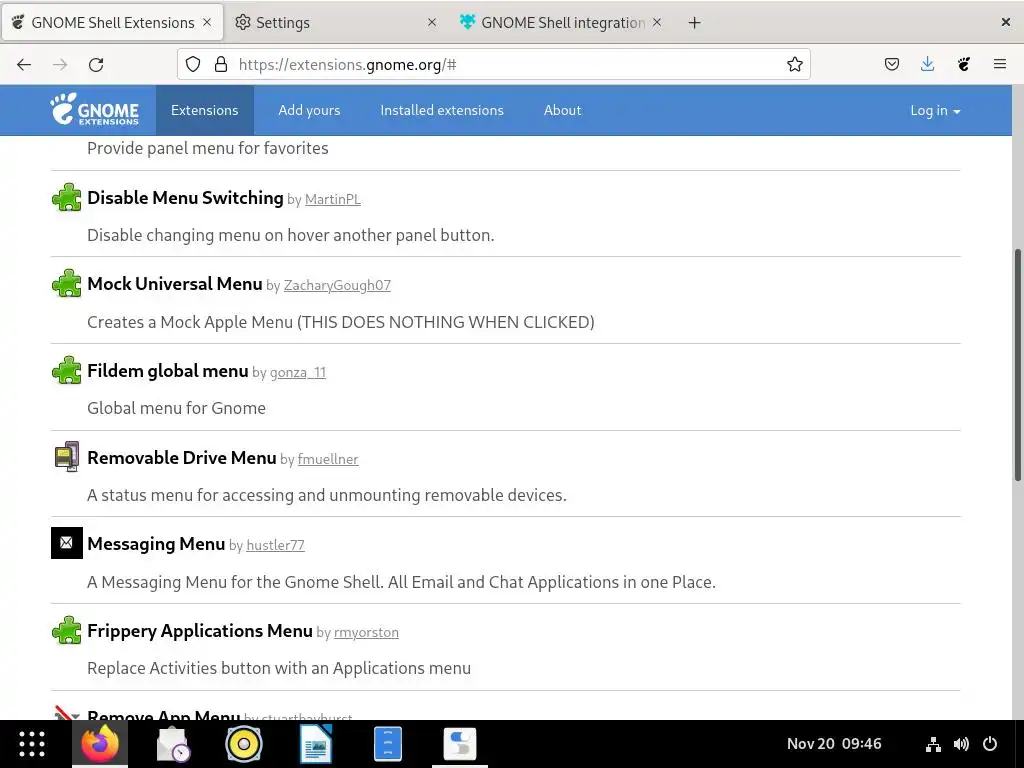Open the Frippery Applications Menu extension title
Screen dimensions: 1024x768
click(x=200, y=630)
